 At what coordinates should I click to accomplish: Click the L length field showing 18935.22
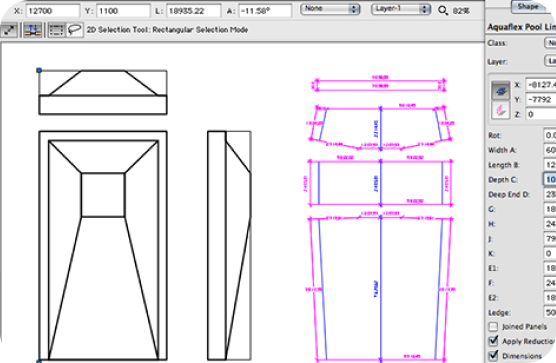(x=194, y=11)
